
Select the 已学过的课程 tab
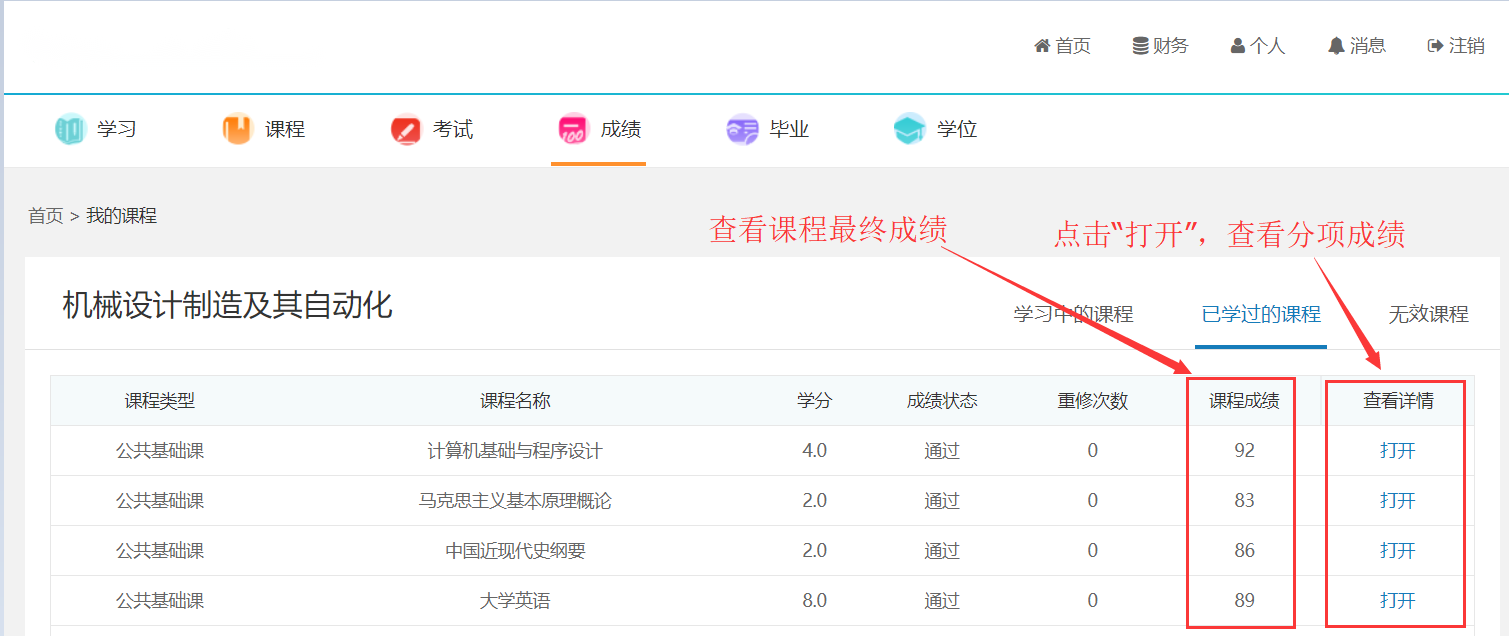point(1261,314)
